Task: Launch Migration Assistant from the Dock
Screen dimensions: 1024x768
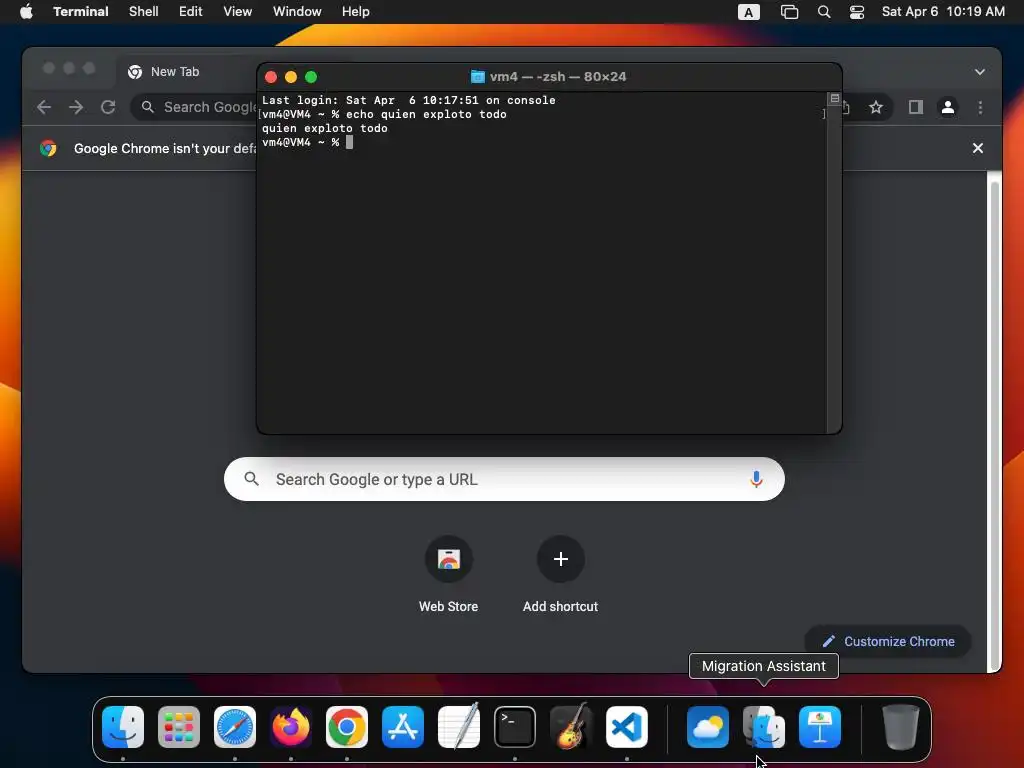Action: [x=764, y=727]
